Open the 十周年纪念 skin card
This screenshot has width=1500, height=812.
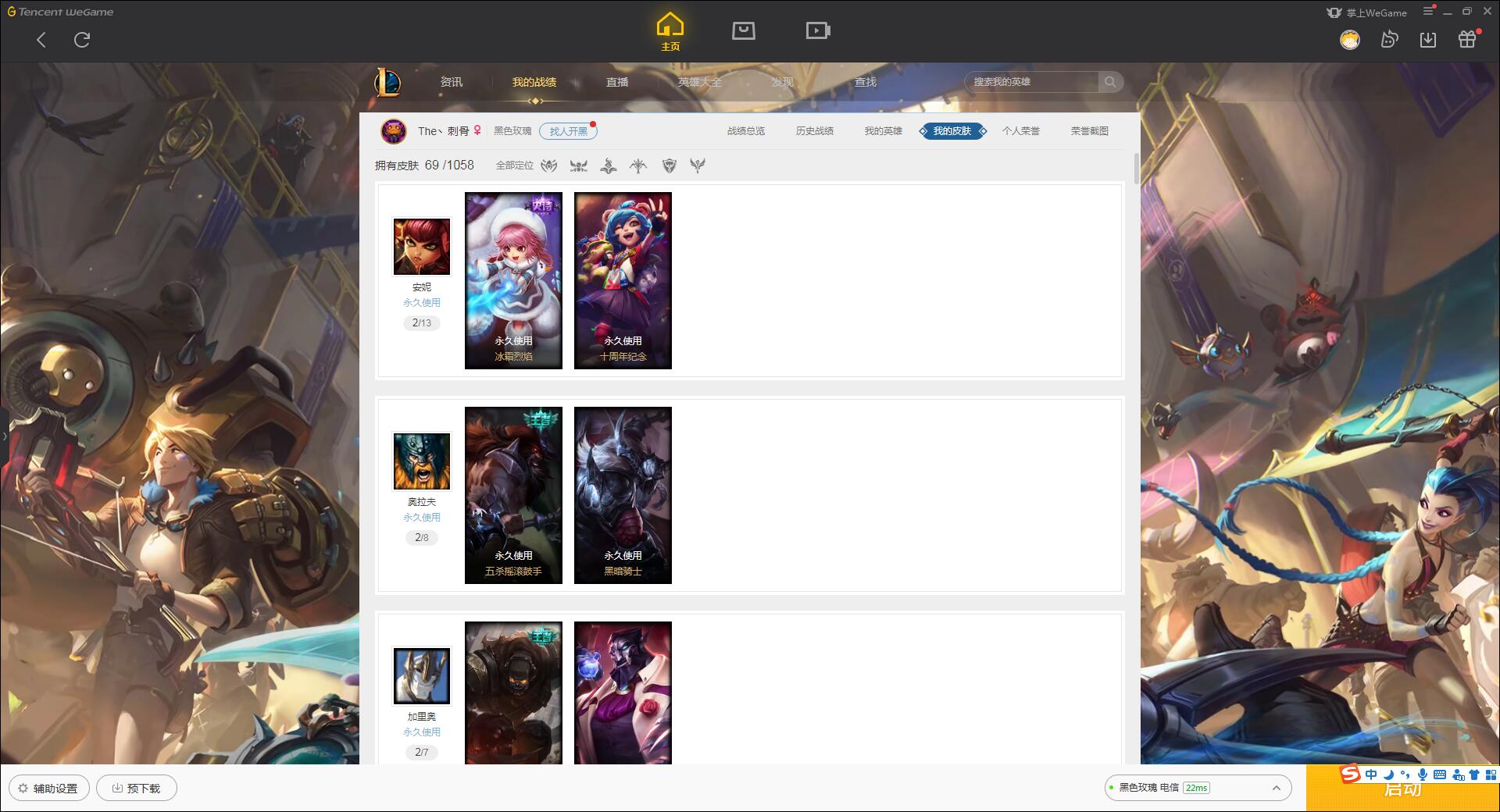click(x=623, y=281)
